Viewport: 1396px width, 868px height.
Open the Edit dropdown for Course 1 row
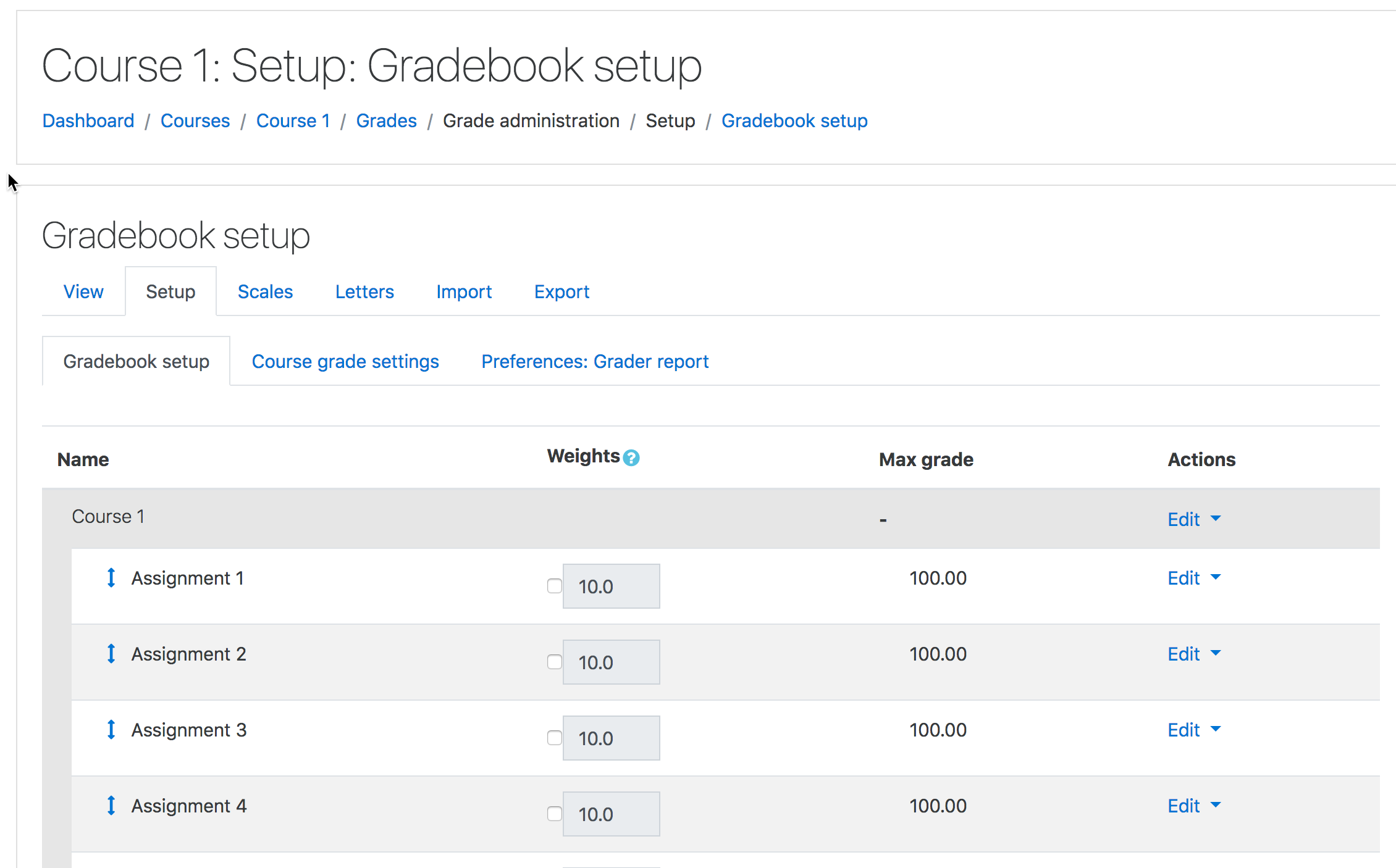(1194, 519)
